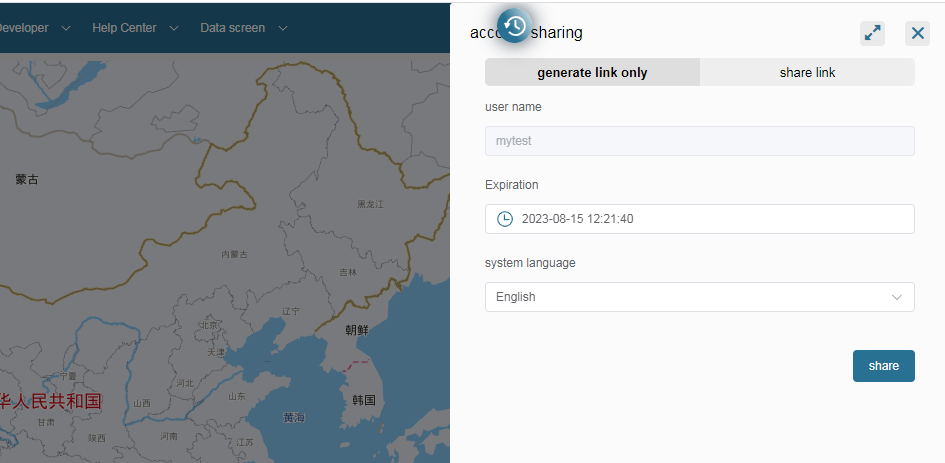Click the circular history clock icon
The height and width of the screenshot is (463, 945).
tap(514, 26)
